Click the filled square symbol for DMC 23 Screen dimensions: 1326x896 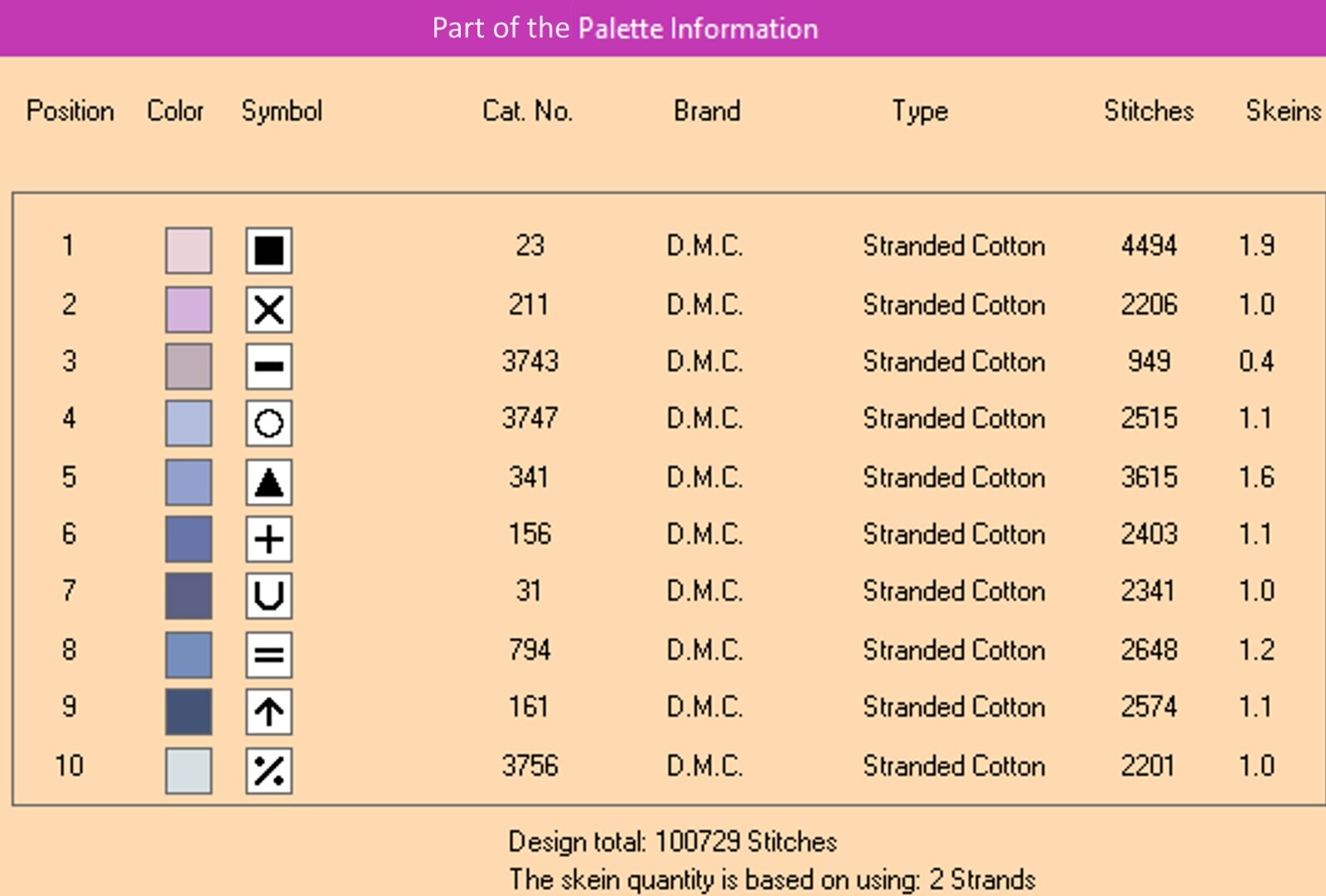click(x=269, y=250)
